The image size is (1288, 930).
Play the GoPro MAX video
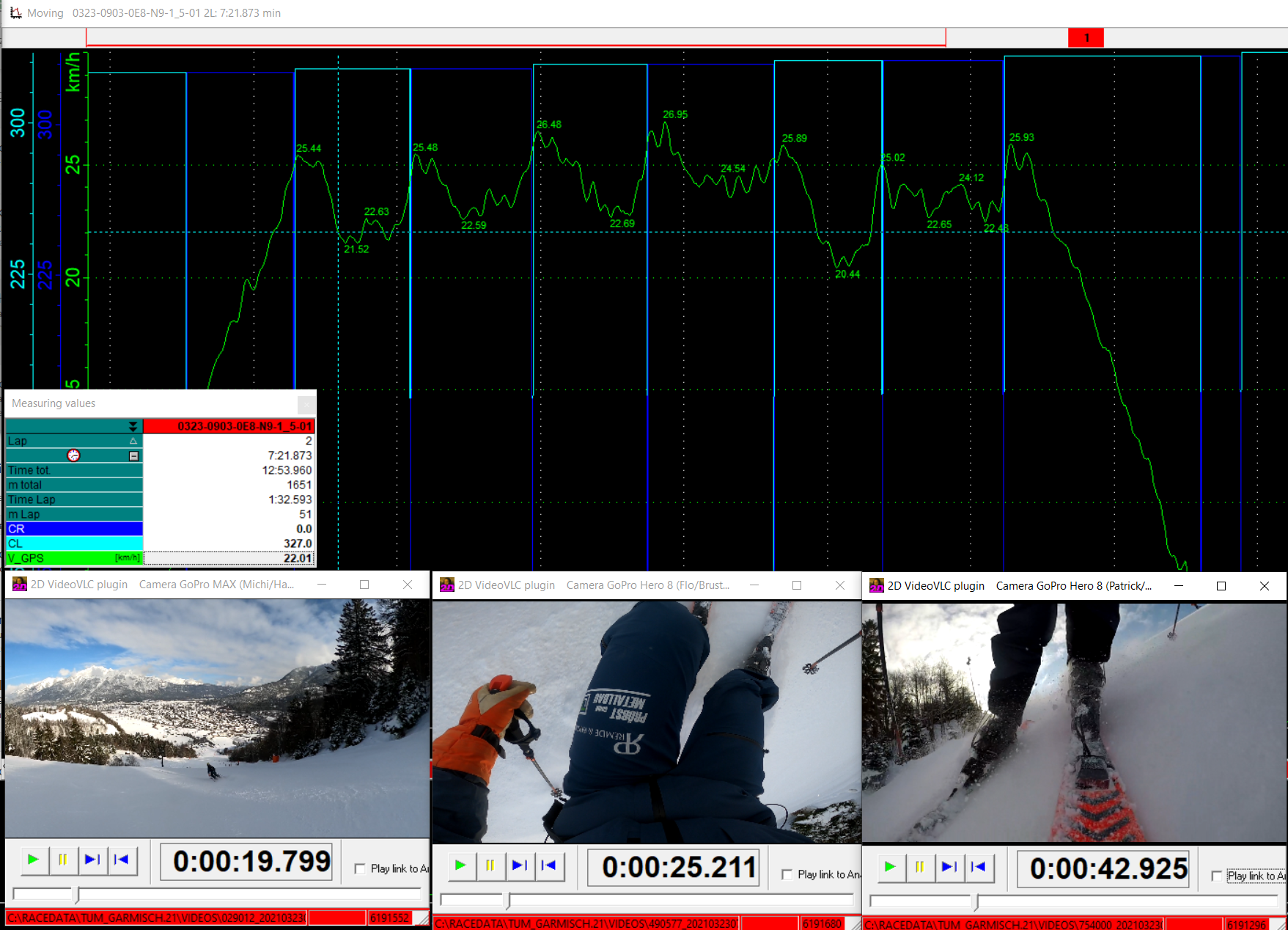[x=33, y=860]
